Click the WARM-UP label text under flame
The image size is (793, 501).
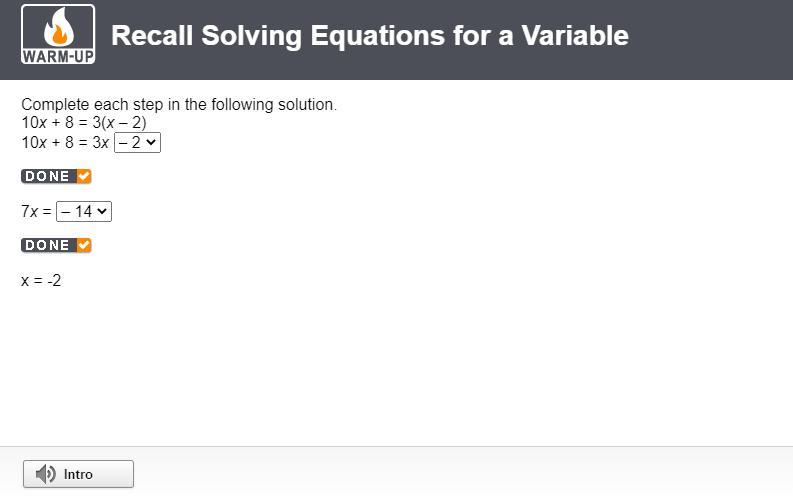click(x=58, y=56)
